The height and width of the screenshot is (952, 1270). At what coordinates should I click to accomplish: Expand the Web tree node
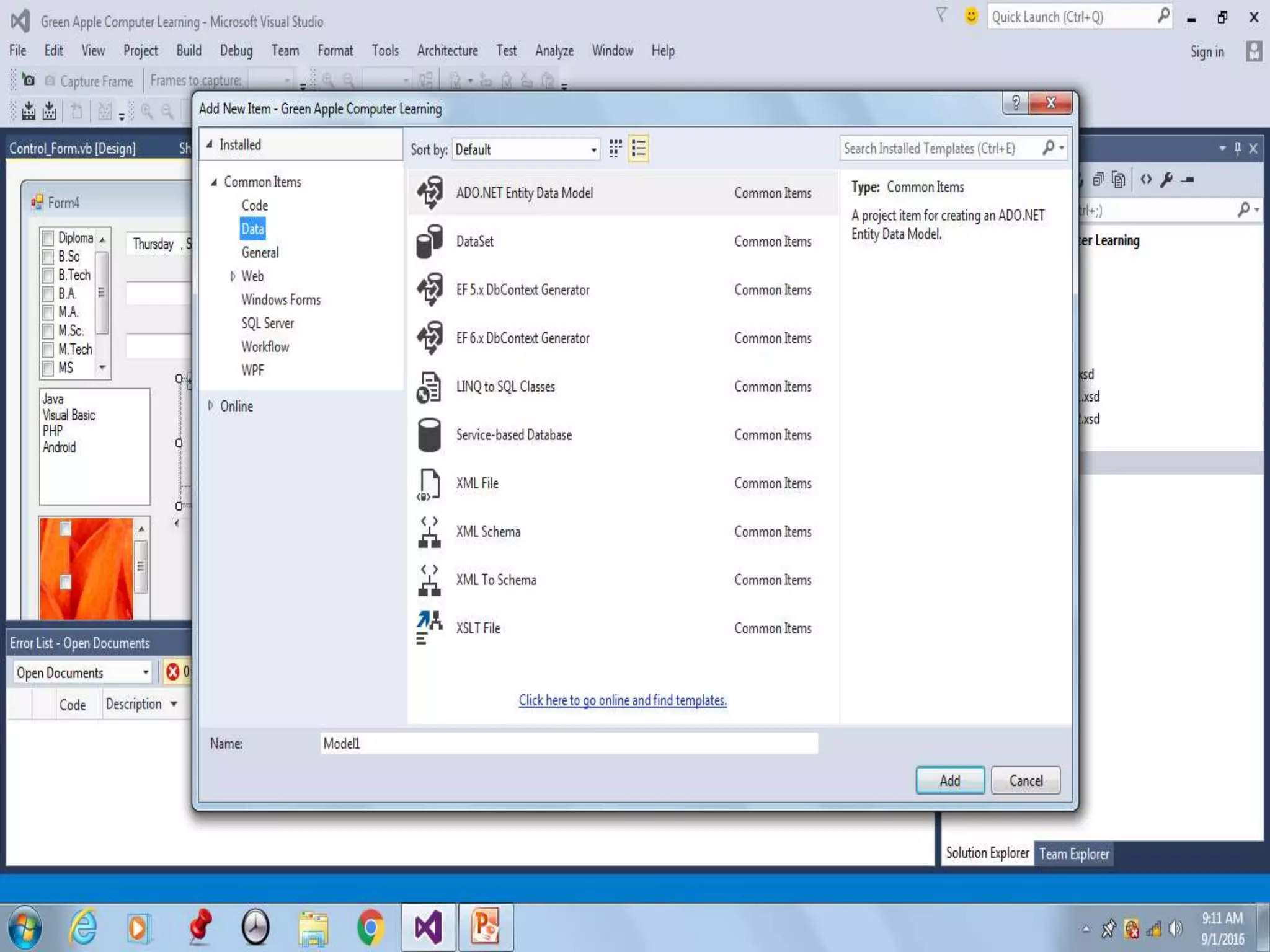(233, 276)
